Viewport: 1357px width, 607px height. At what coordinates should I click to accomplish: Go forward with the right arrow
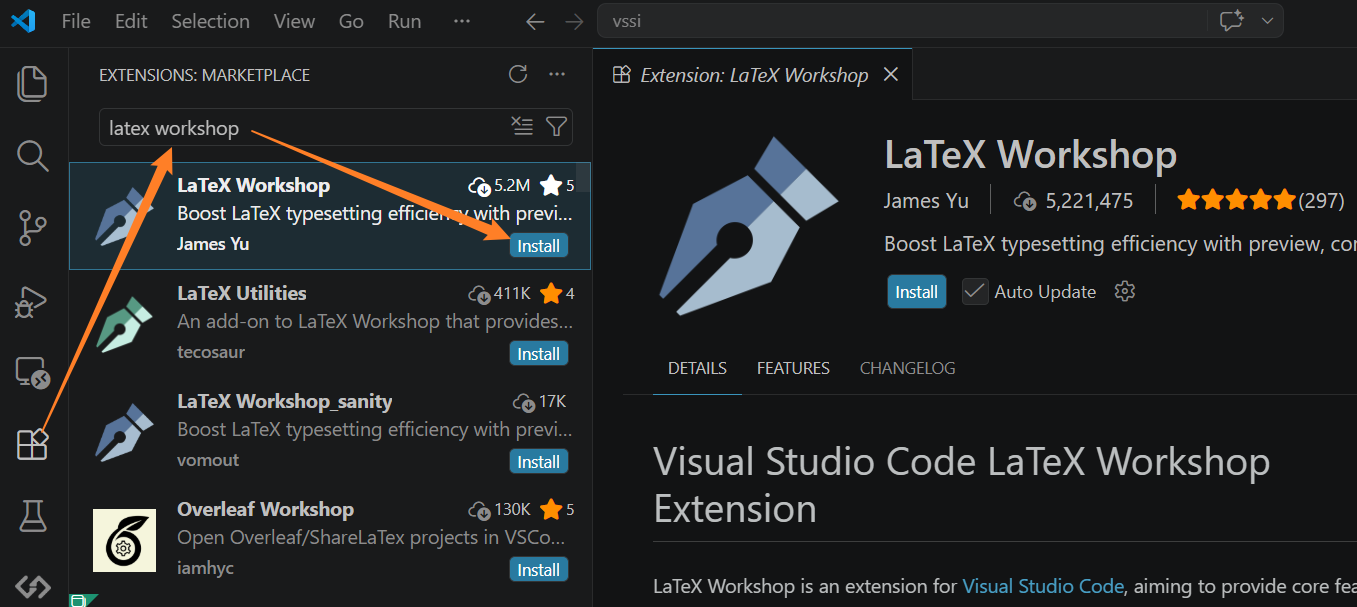(573, 21)
